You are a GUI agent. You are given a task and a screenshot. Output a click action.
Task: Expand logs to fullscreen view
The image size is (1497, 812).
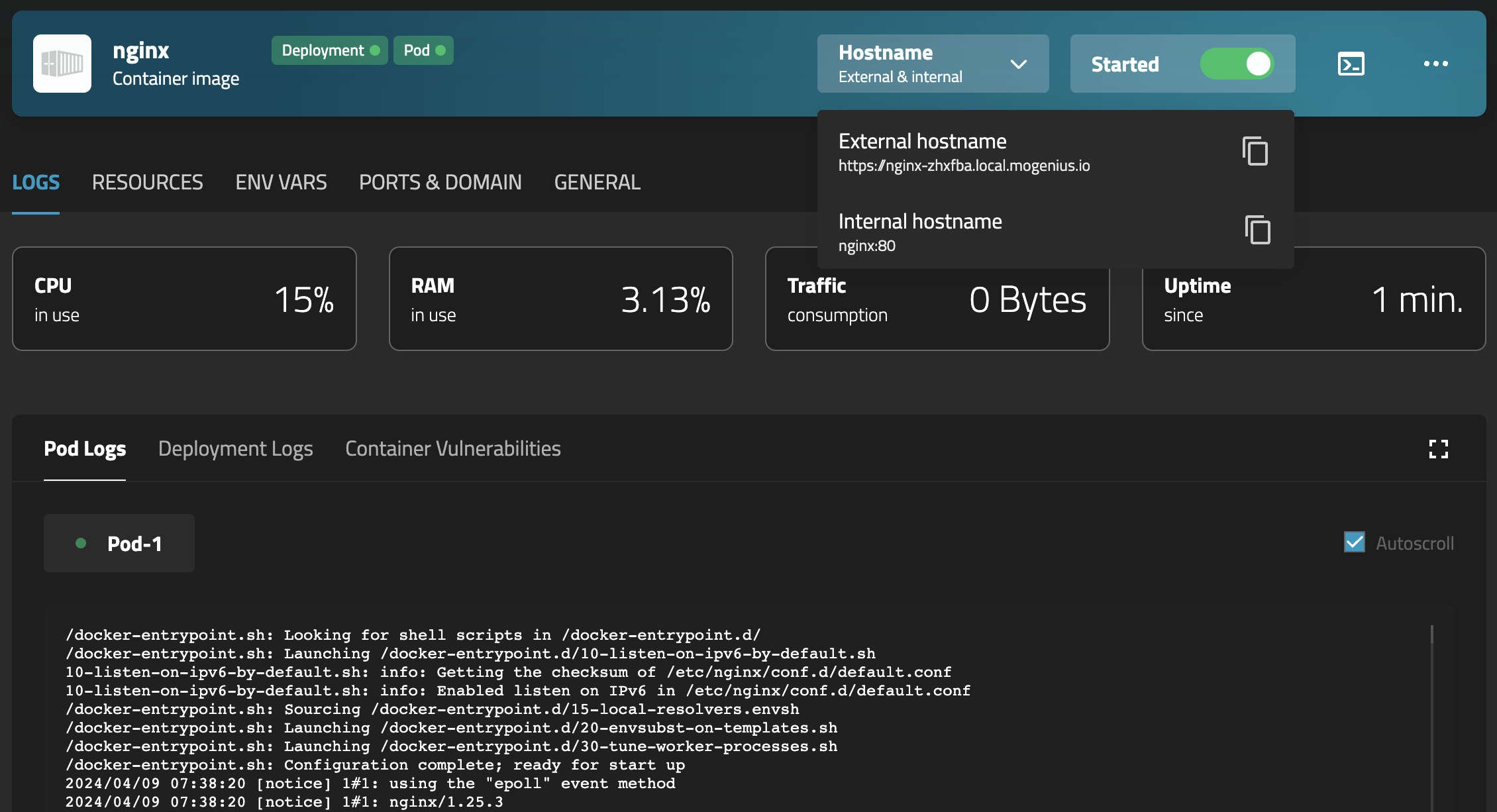1438,449
